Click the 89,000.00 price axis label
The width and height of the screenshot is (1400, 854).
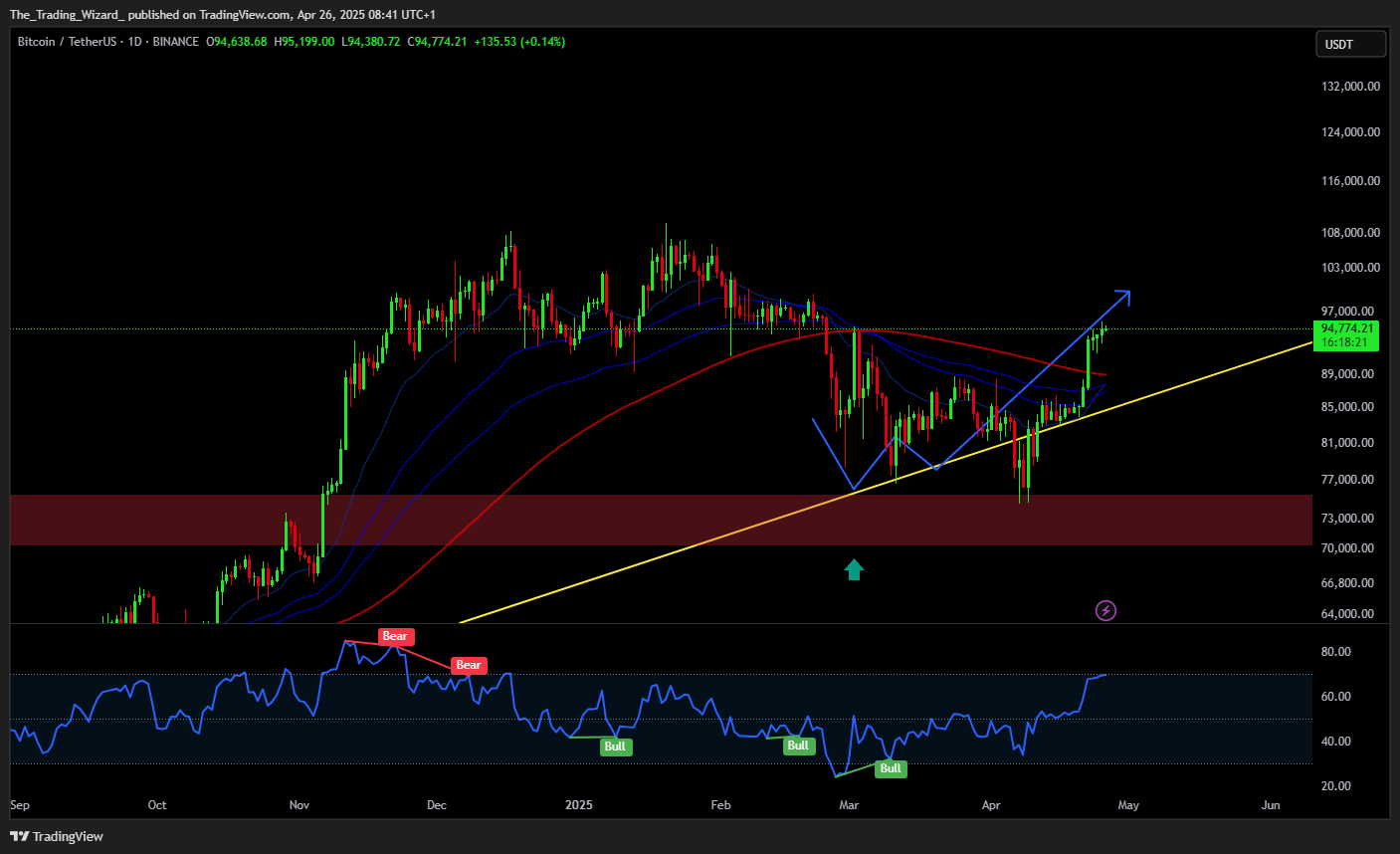pos(1347,374)
